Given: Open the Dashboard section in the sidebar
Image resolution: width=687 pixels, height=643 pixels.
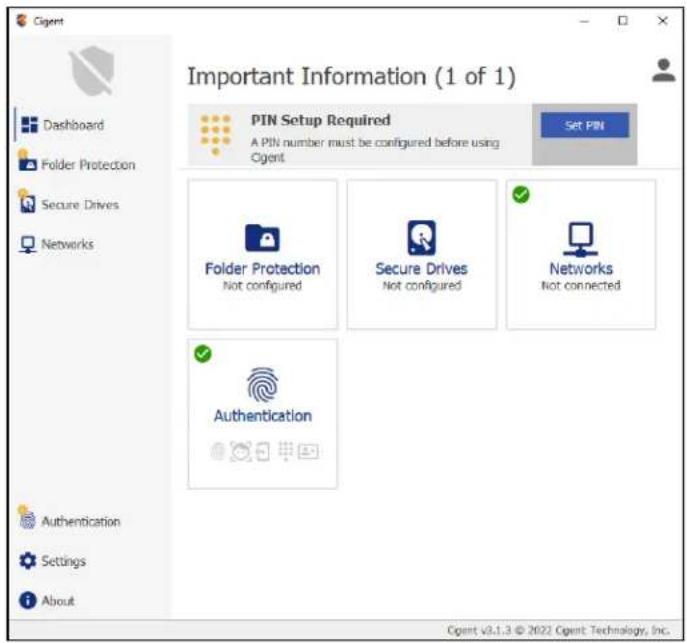Looking at the screenshot, I should (x=62, y=125).
